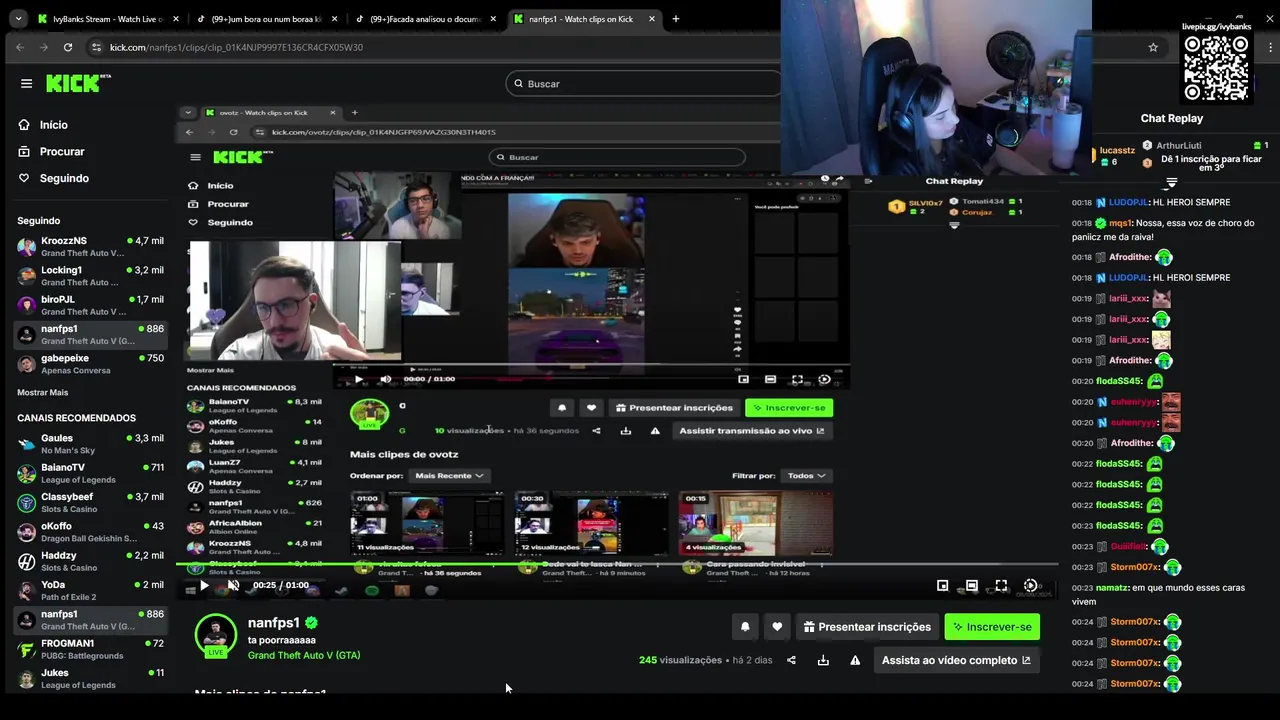This screenshot has height=720, width=1280.
Task: Open a new browser tab
Action: 676,18
